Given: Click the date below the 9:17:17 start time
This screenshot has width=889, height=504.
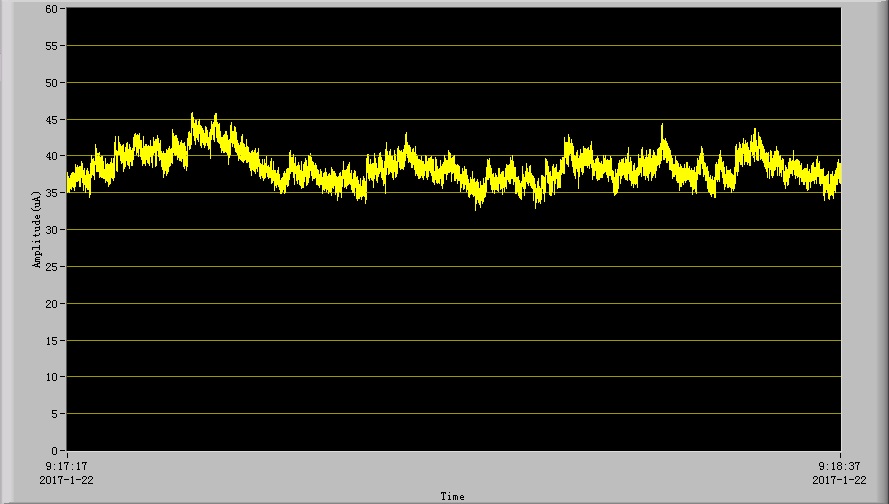Looking at the screenshot, I should (66, 480).
